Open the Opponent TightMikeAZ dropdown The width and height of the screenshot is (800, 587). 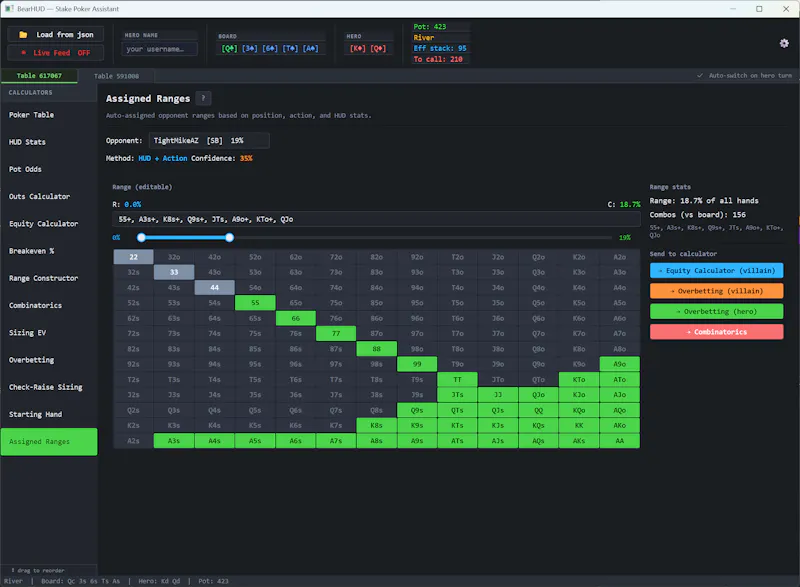click(x=209, y=140)
